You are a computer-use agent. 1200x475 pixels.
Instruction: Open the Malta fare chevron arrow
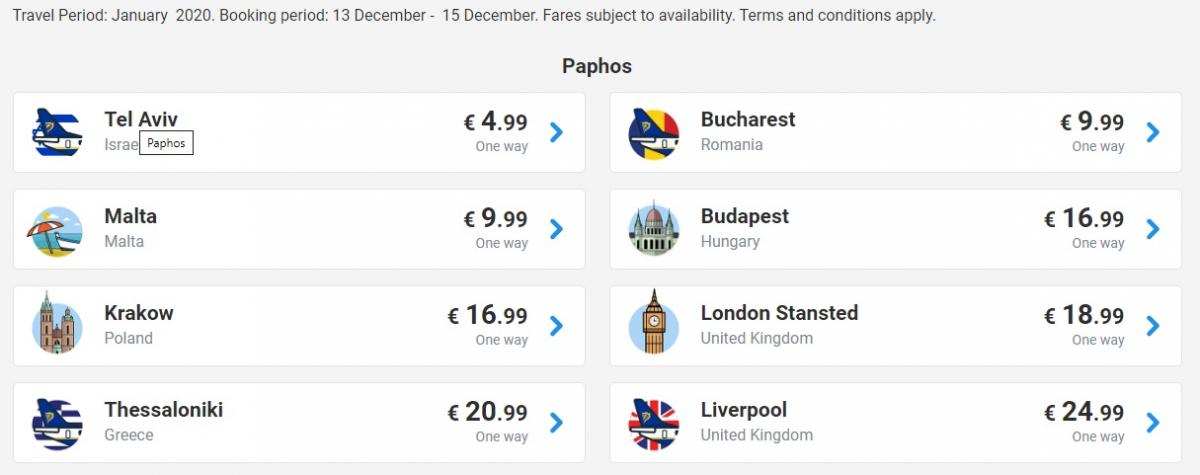557,229
